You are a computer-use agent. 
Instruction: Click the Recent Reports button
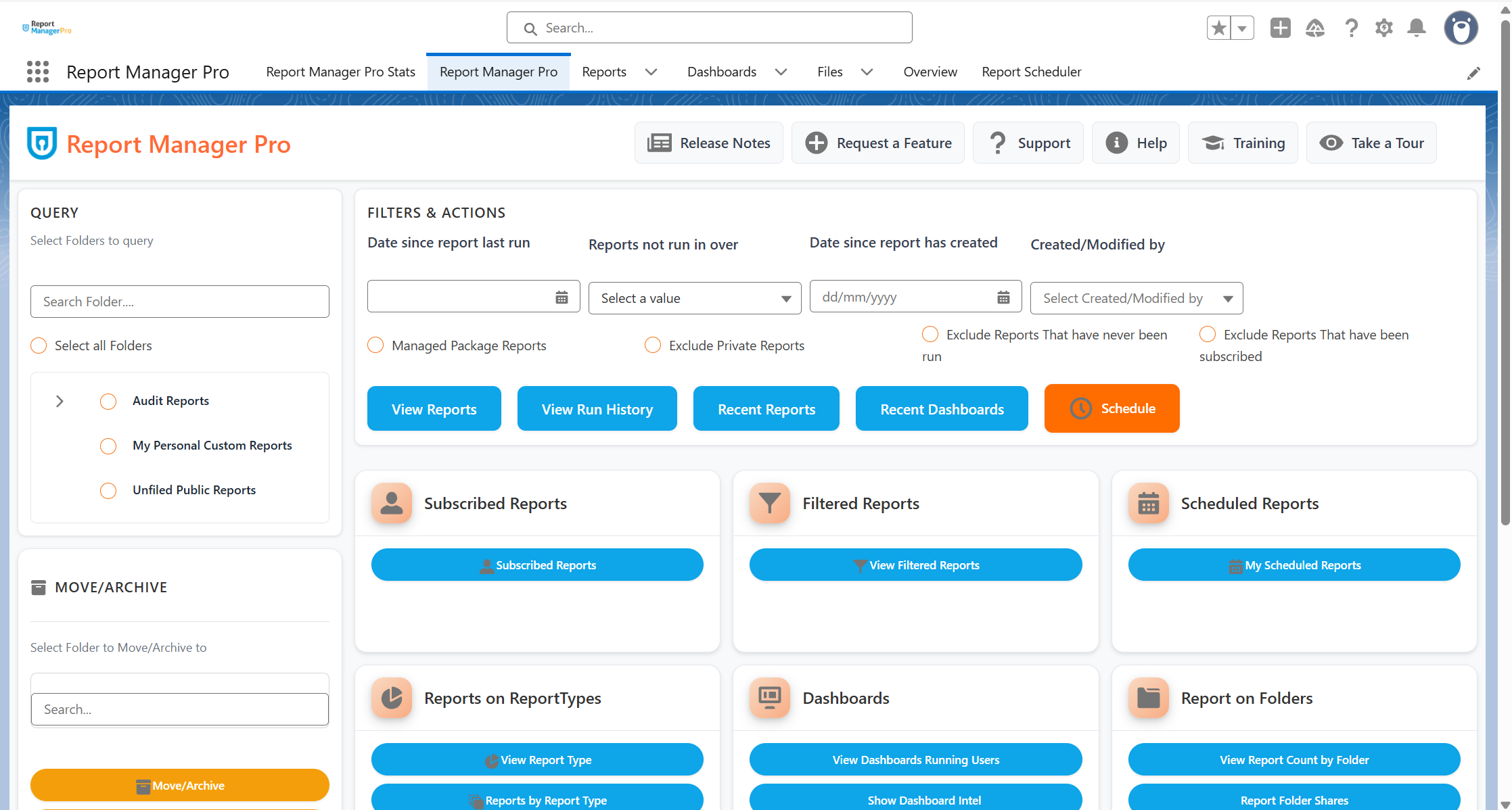[766, 408]
